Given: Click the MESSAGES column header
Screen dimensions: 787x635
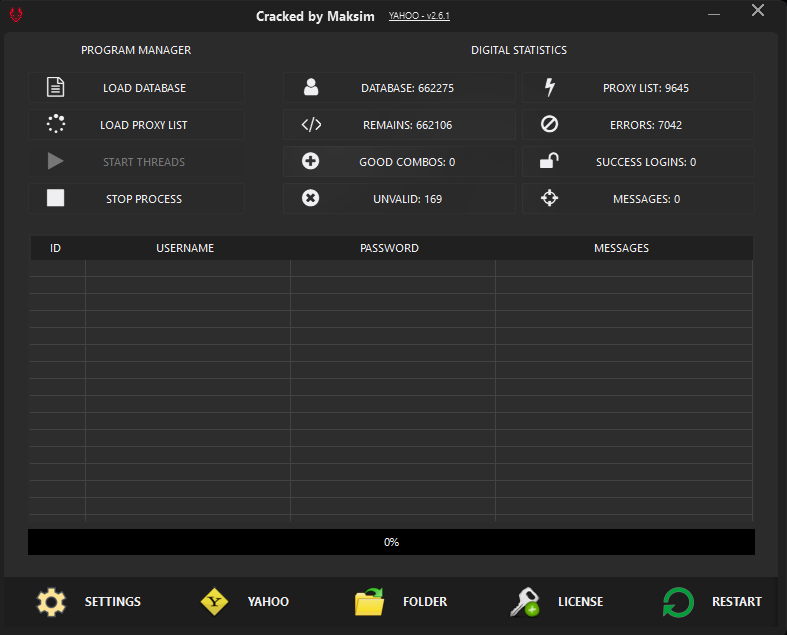Looking at the screenshot, I should [621, 248].
